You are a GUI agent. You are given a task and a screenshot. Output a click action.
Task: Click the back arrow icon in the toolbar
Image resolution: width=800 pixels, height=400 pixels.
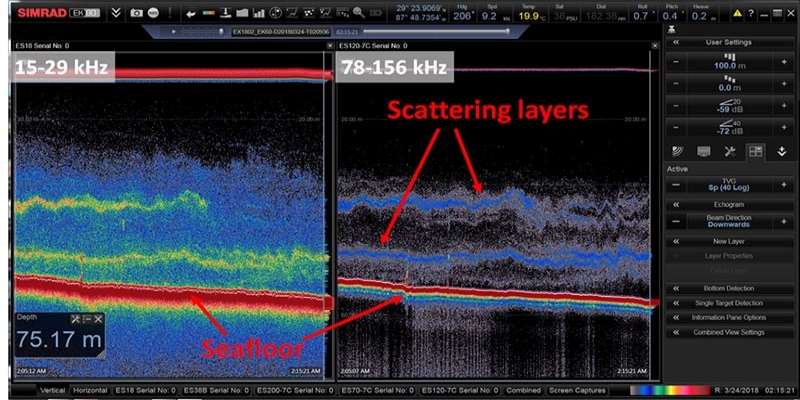[191, 14]
